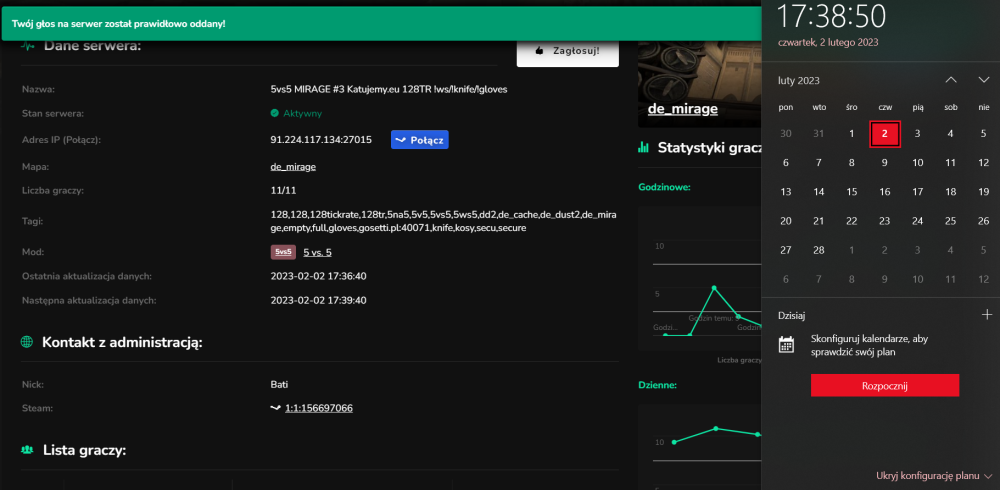Click the blue Połącz connect button

coord(420,140)
